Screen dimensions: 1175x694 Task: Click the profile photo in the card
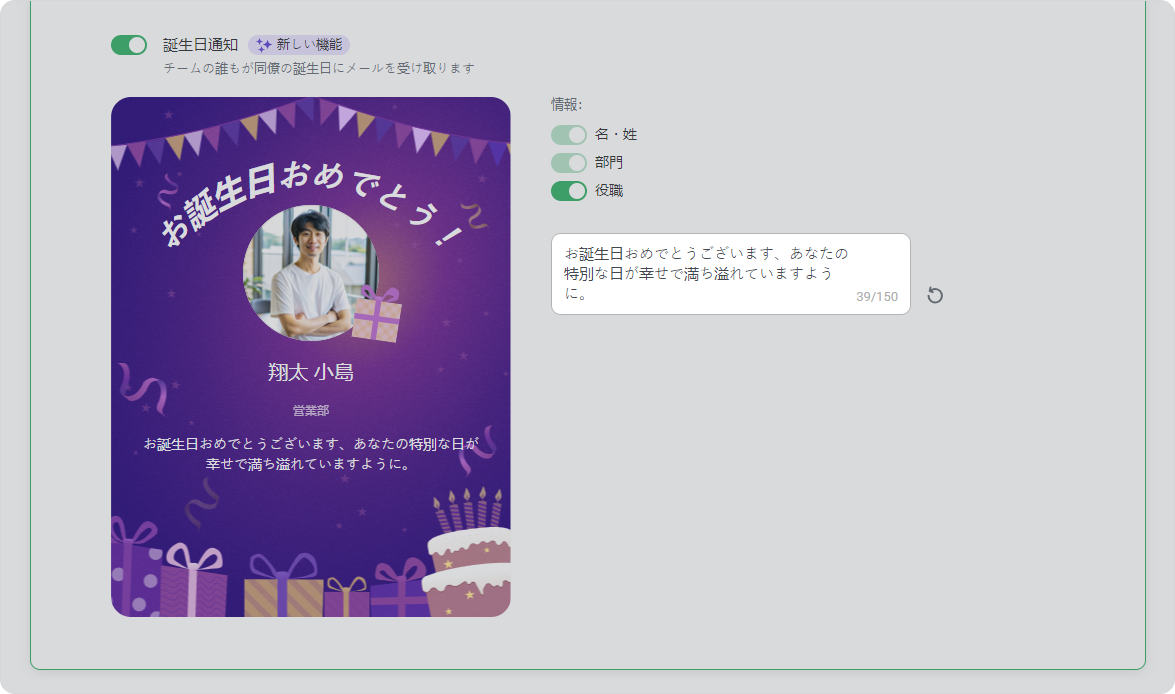[x=311, y=273]
